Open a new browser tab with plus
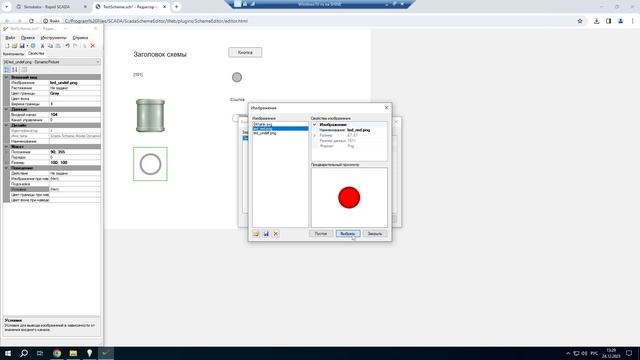 (177, 7)
